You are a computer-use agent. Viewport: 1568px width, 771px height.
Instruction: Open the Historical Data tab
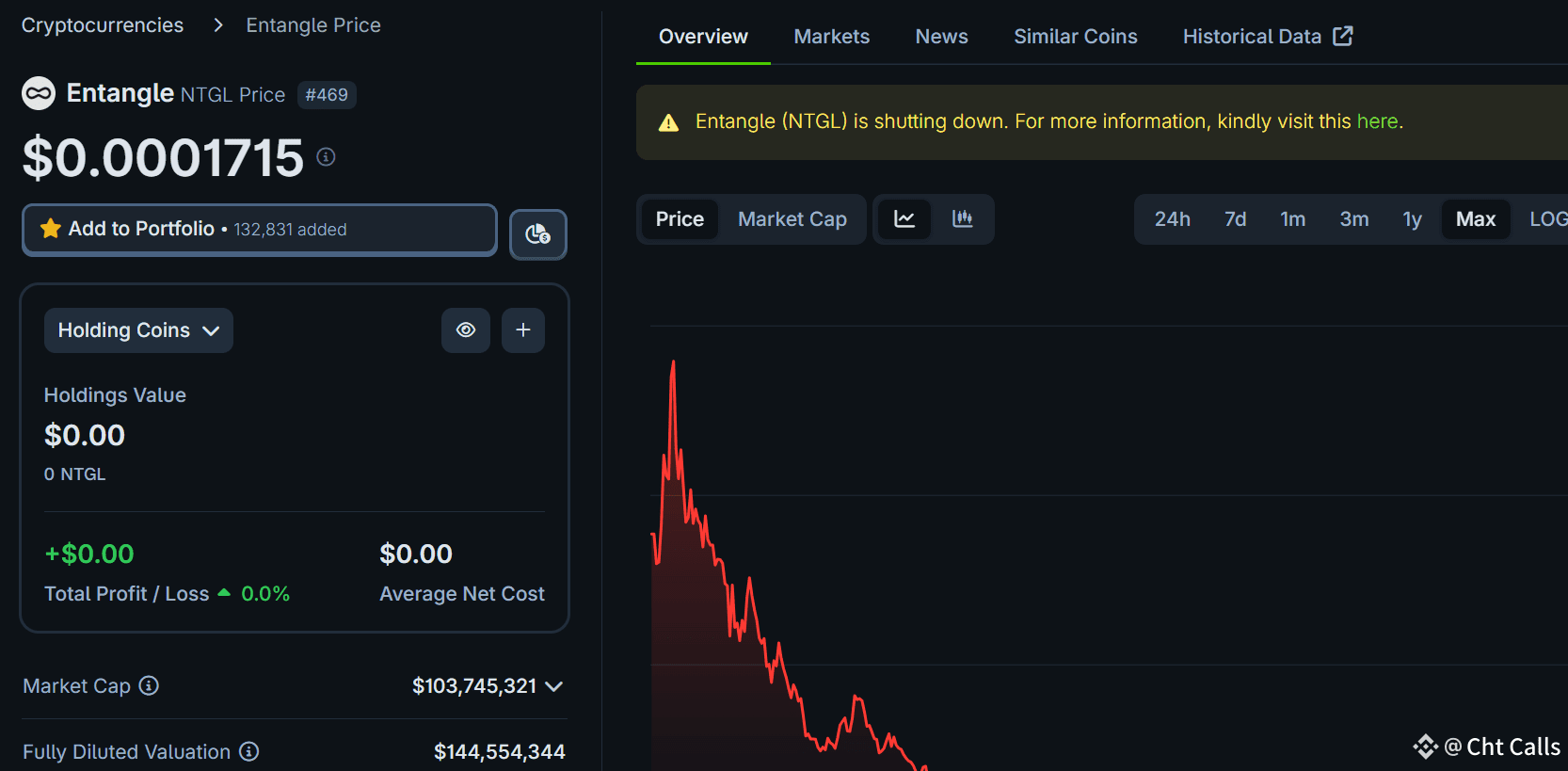1268,37
